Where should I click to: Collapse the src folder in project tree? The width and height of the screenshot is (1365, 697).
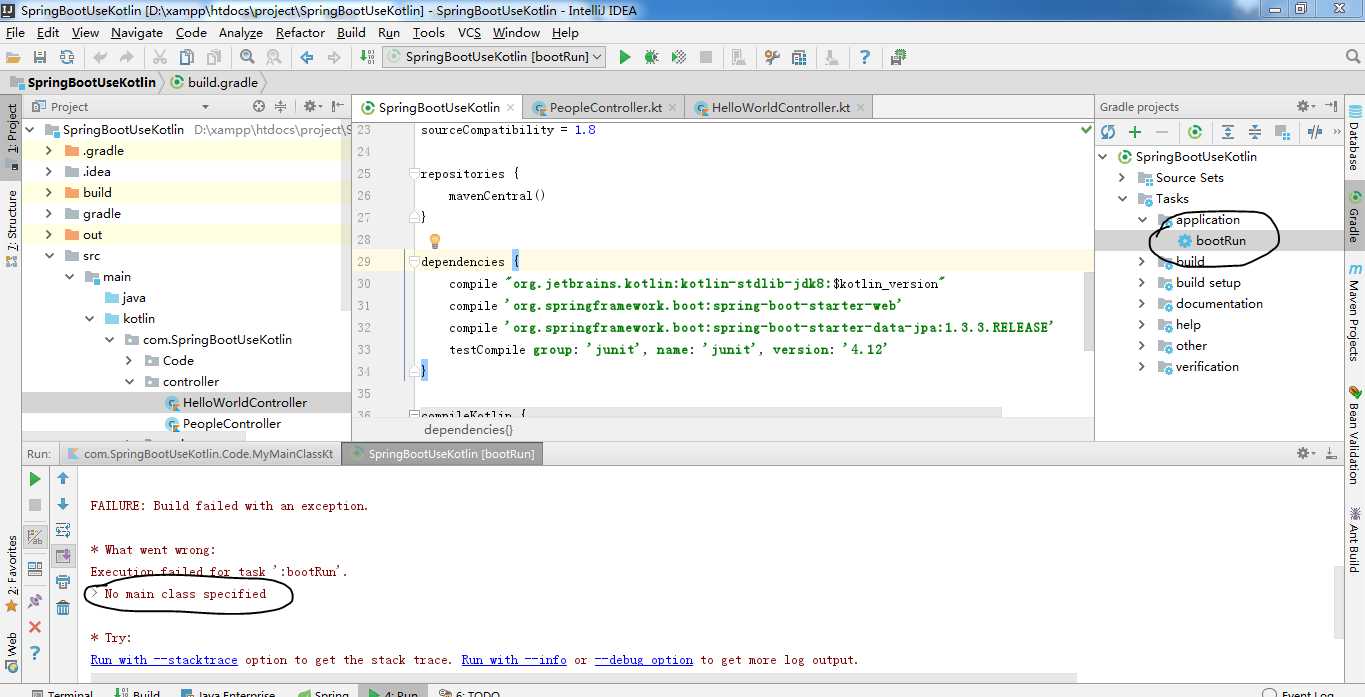pyautogui.click(x=49, y=255)
